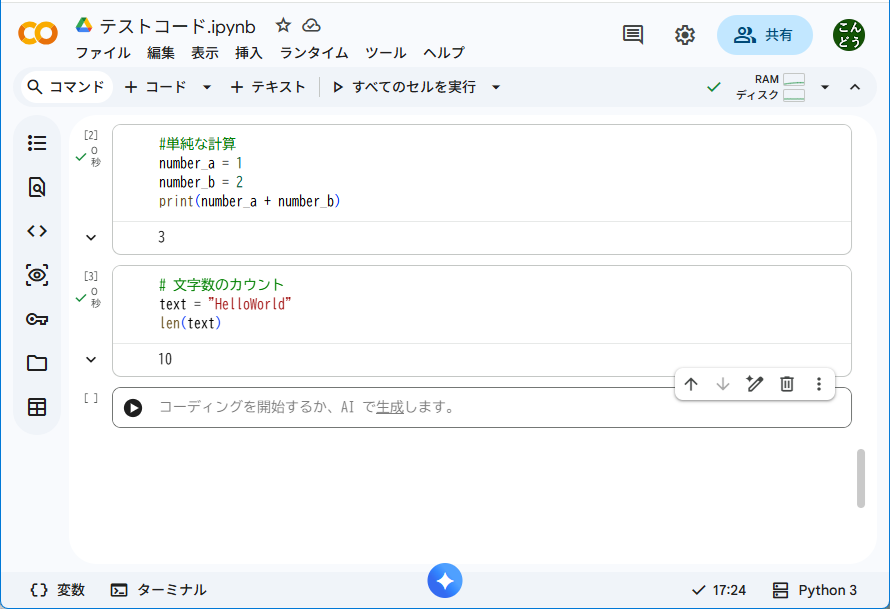Open settings gear icon

point(685,35)
